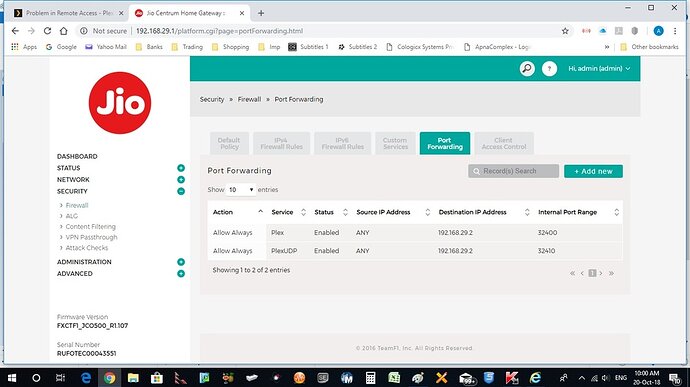690x387 pixels.
Task: Select the PlexUDP service row cell
Action: coord(284,251)
